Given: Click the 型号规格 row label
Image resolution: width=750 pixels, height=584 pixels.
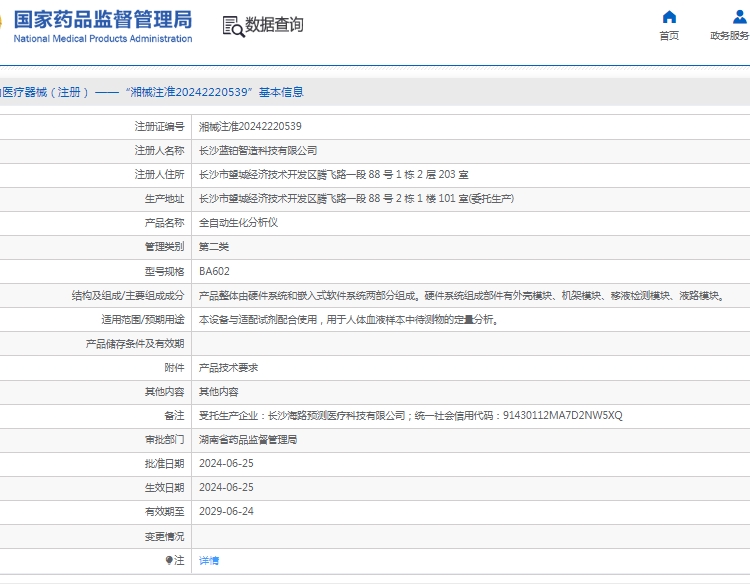Looking at the screenshot, I should point(165,271).
